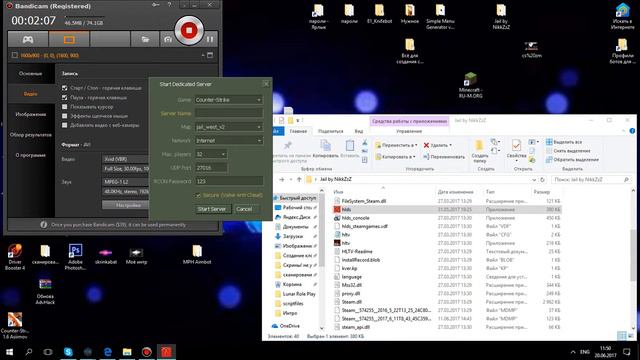The width and height of the screenshot is (640, 360).
Task: Select HLTV-Readme file in list
Action: point(357,251)
